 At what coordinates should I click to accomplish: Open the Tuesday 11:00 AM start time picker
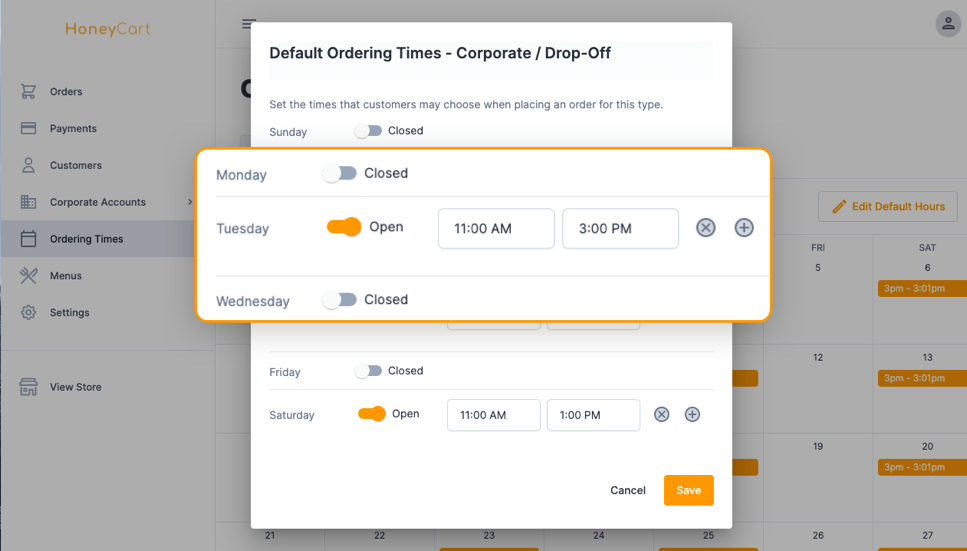(496, 228)
